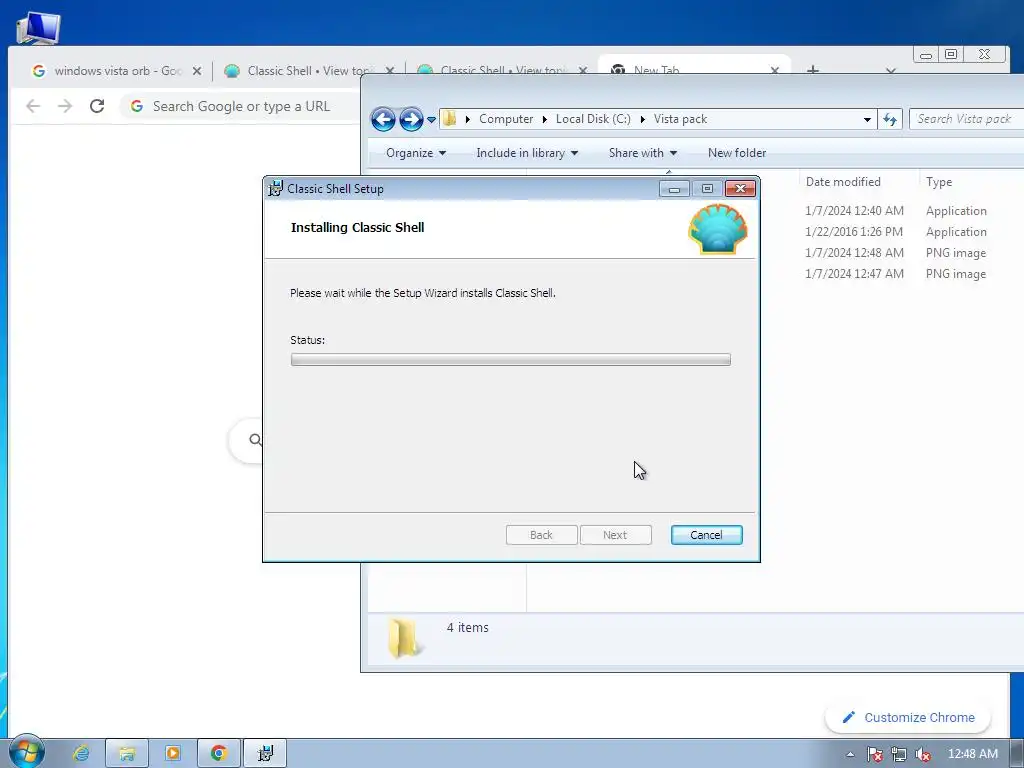Reload the Chrome page
Screen dimensions: 1024x768
pos(97,106)
